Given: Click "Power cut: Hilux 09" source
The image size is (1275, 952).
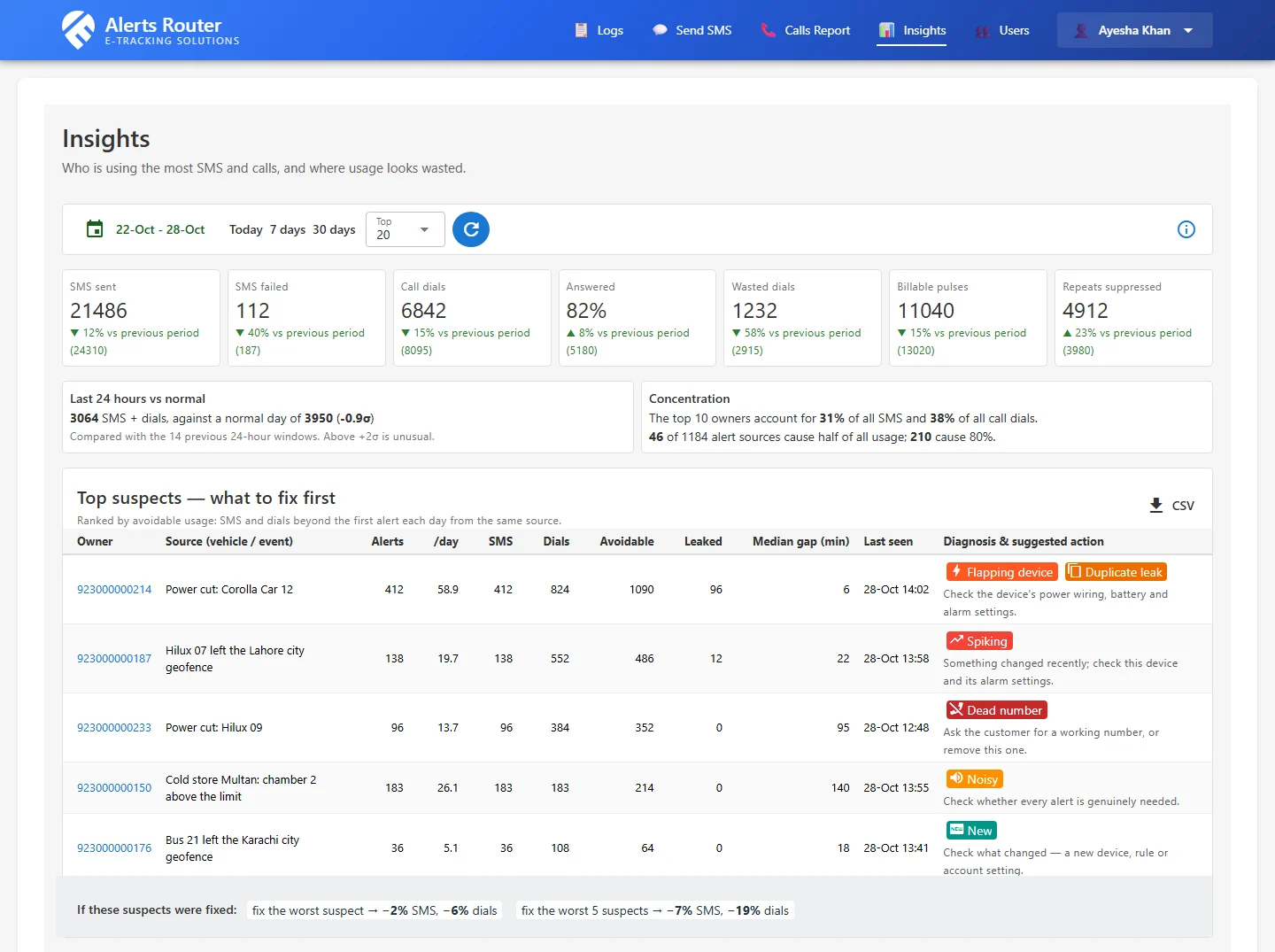Looking at the screenshot, I should [x=214, y=728].
